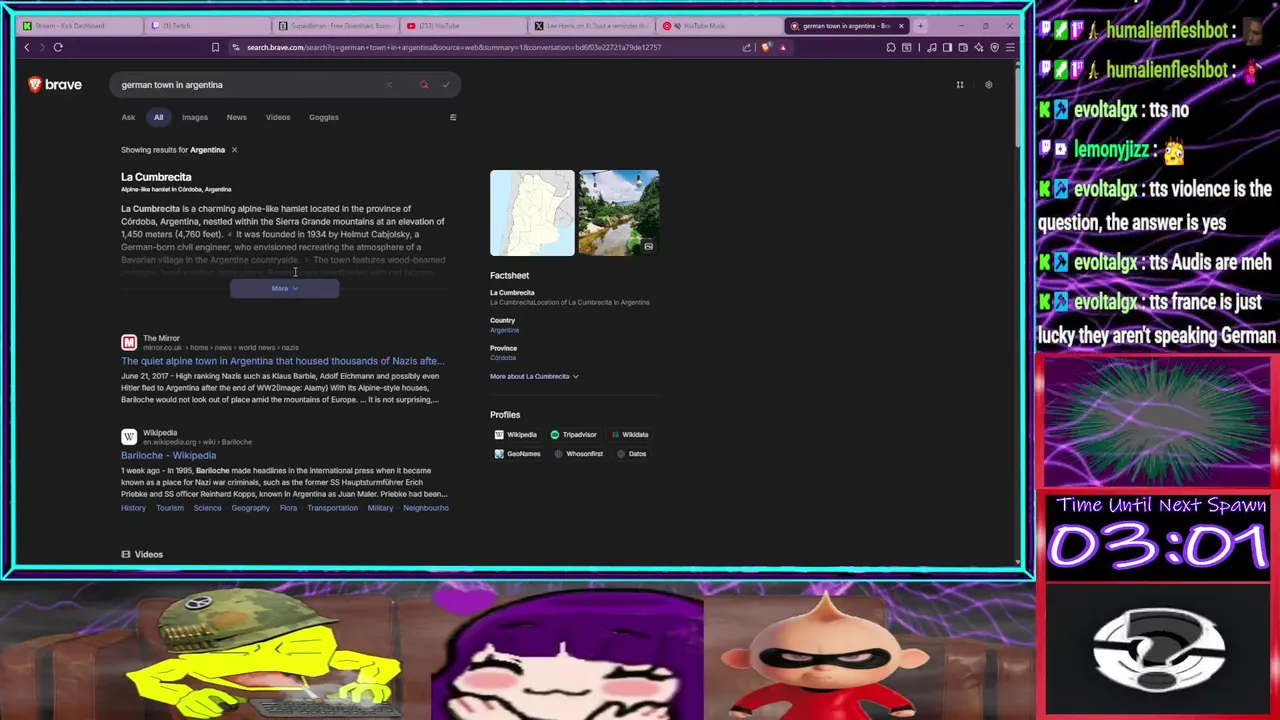Open the Whosonfirst profile chip
The height and width of the screenshot is (720, 1280).
point(578,454)
